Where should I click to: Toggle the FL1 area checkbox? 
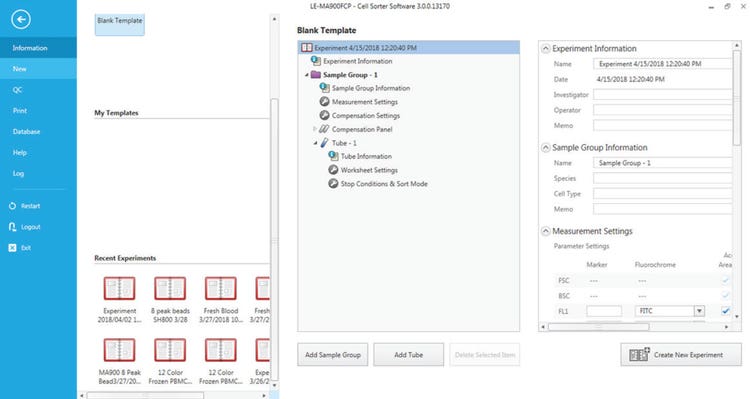tap(725, 311)
